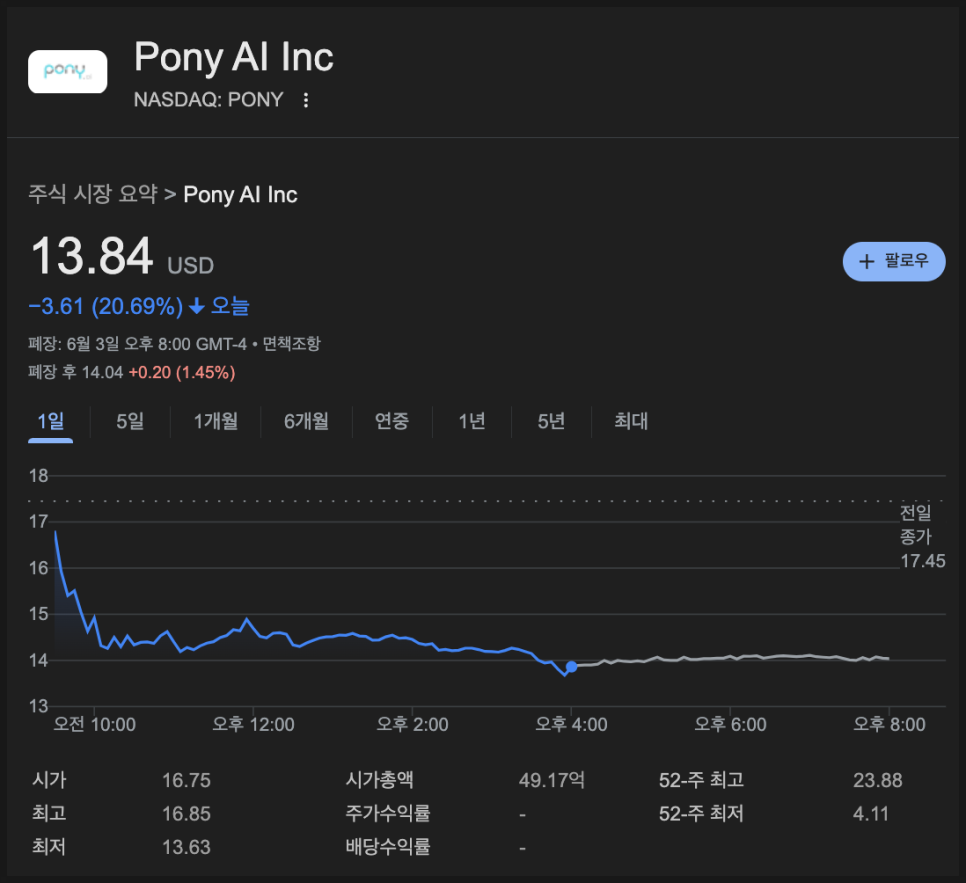Click the NASDAQ: PONY ticker text

[x=208, y=99]
